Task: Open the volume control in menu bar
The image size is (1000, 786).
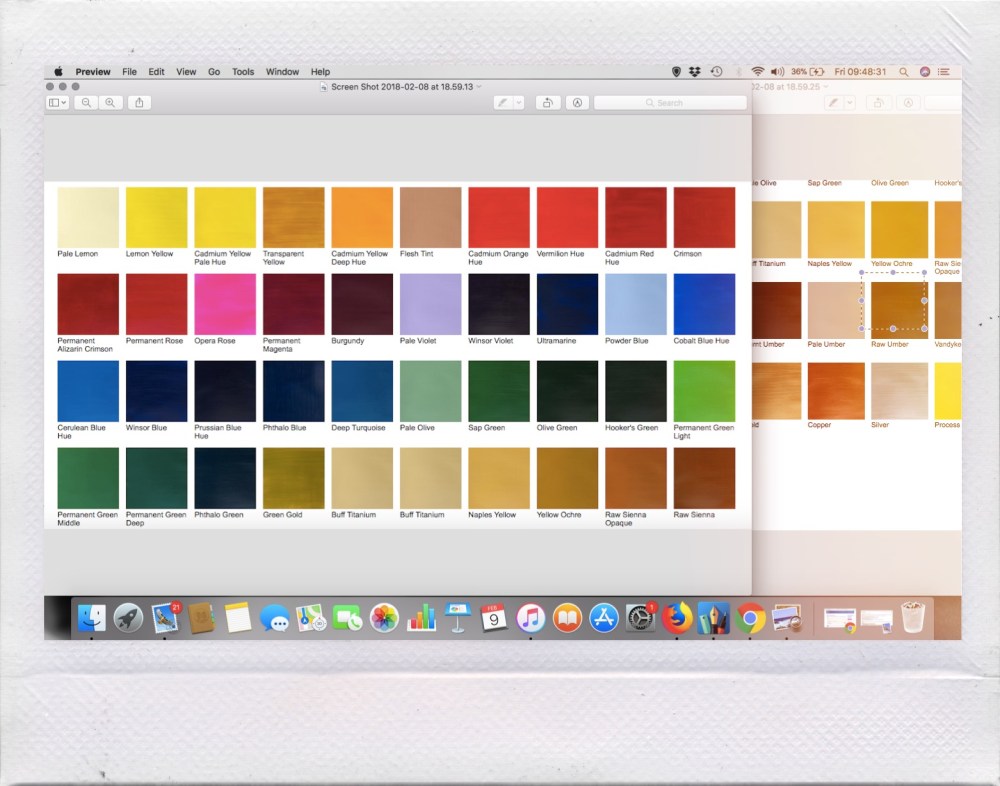Action: pyautogui.click(x=778, y=72)
